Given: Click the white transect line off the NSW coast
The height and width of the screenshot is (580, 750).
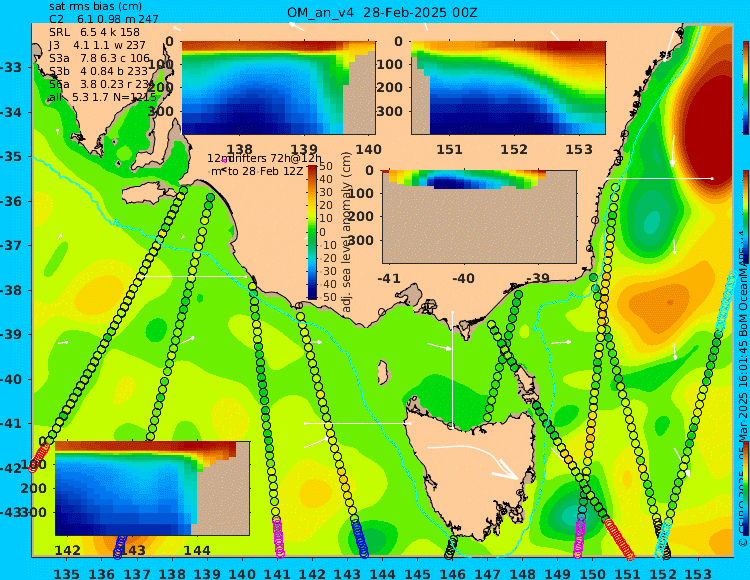Looking at the screenshot, I should (x=659, y=178).
